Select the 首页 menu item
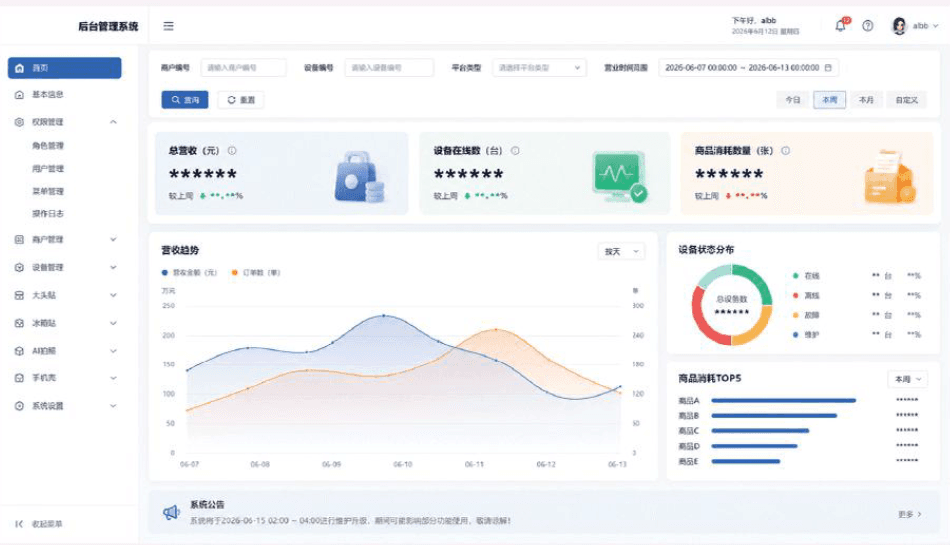The width and height of the screenshot is (950, 545). click(x=64, y=68)
